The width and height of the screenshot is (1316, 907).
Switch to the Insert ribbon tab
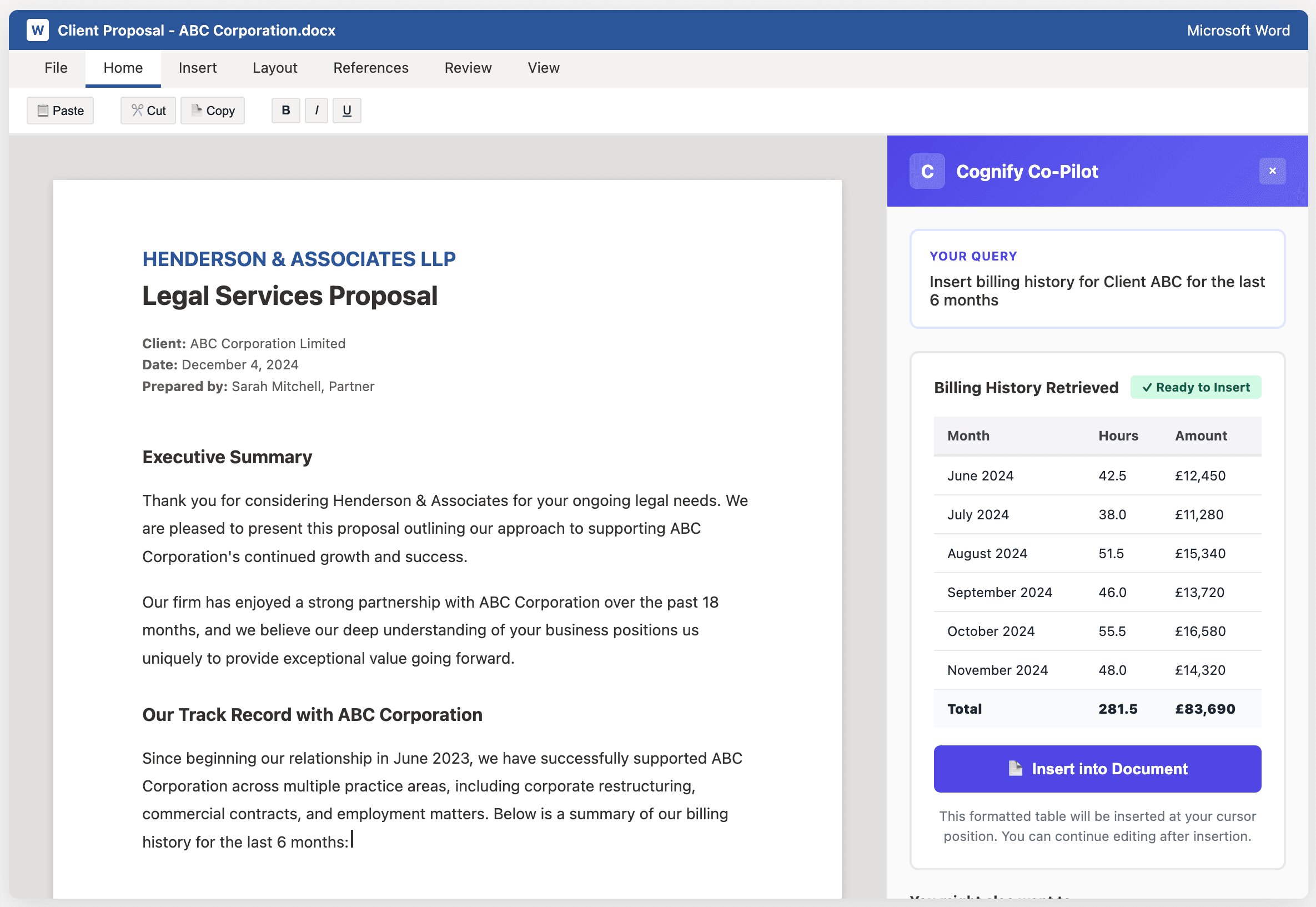pos(197,68)
